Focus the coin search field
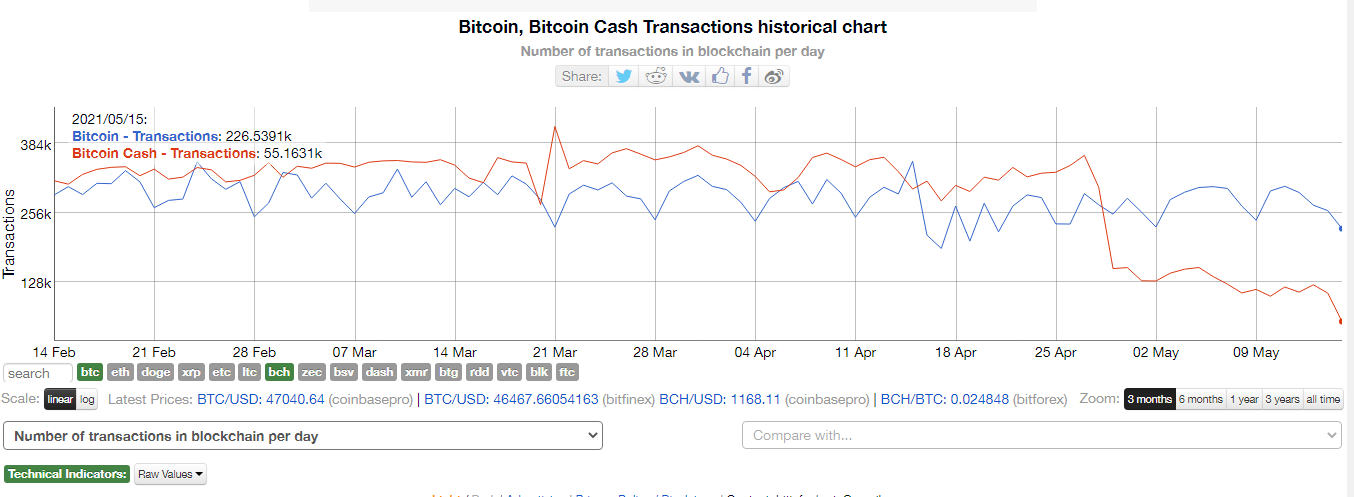The width and height of the screenshot is (1354, 497). tap(38, 373)
